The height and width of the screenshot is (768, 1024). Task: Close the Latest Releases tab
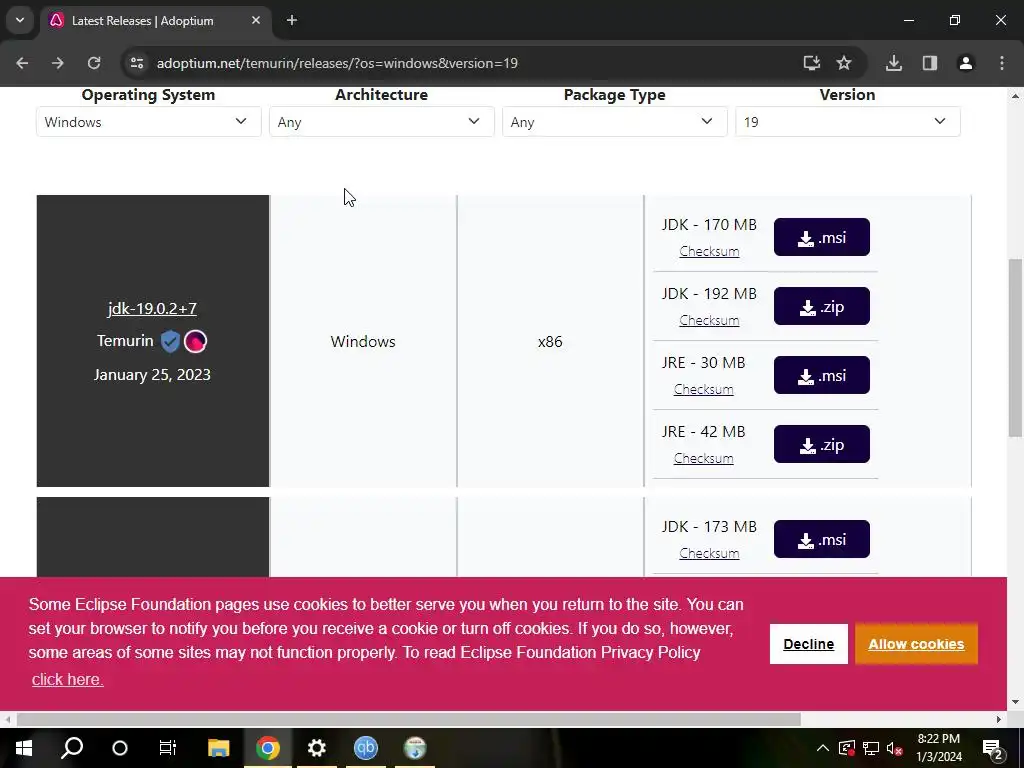pos(256,20)
